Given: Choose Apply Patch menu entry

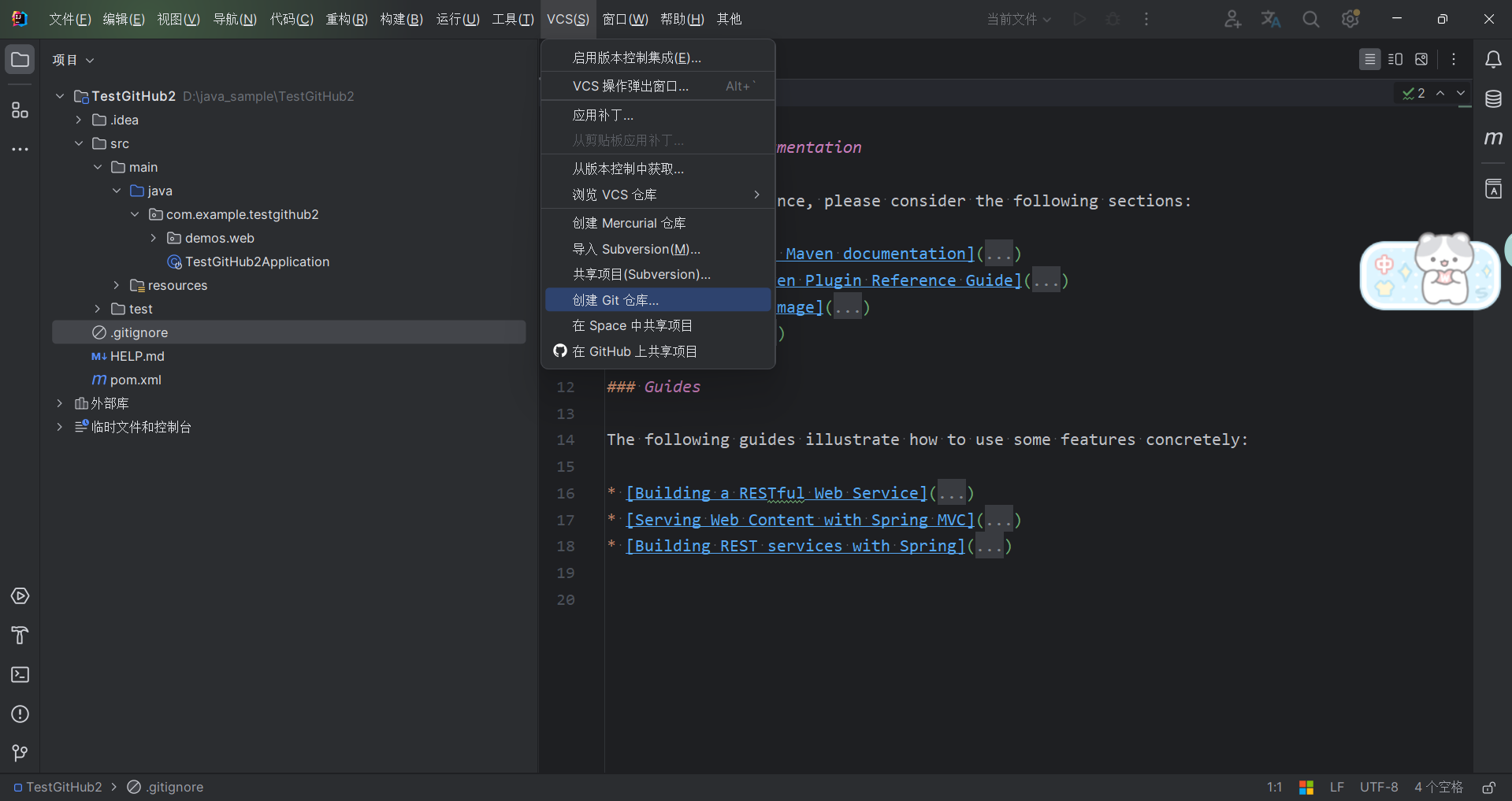Looking at the screenshot, I should pyautogui.click(x=658, y=115).
